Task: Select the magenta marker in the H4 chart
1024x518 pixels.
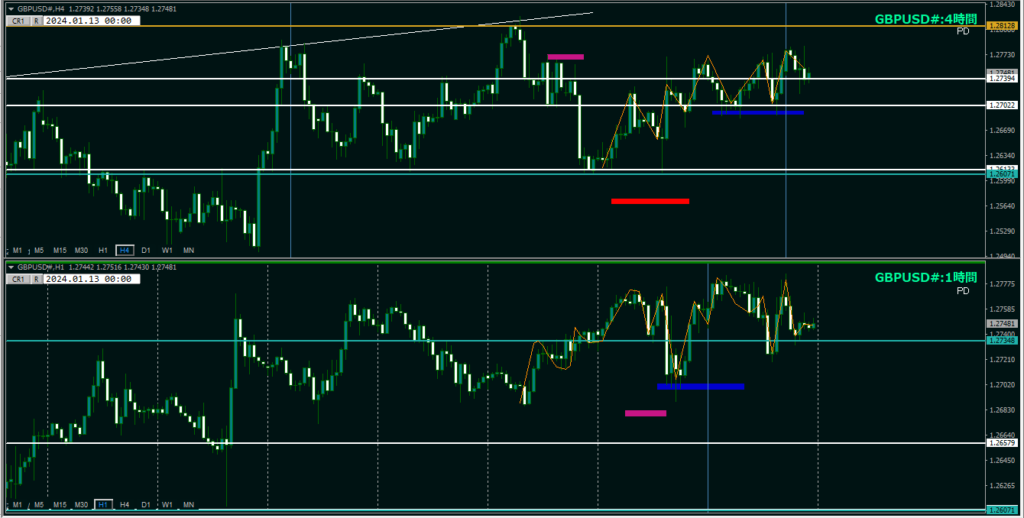Action: pyautogui.click(x=566, y=57)
